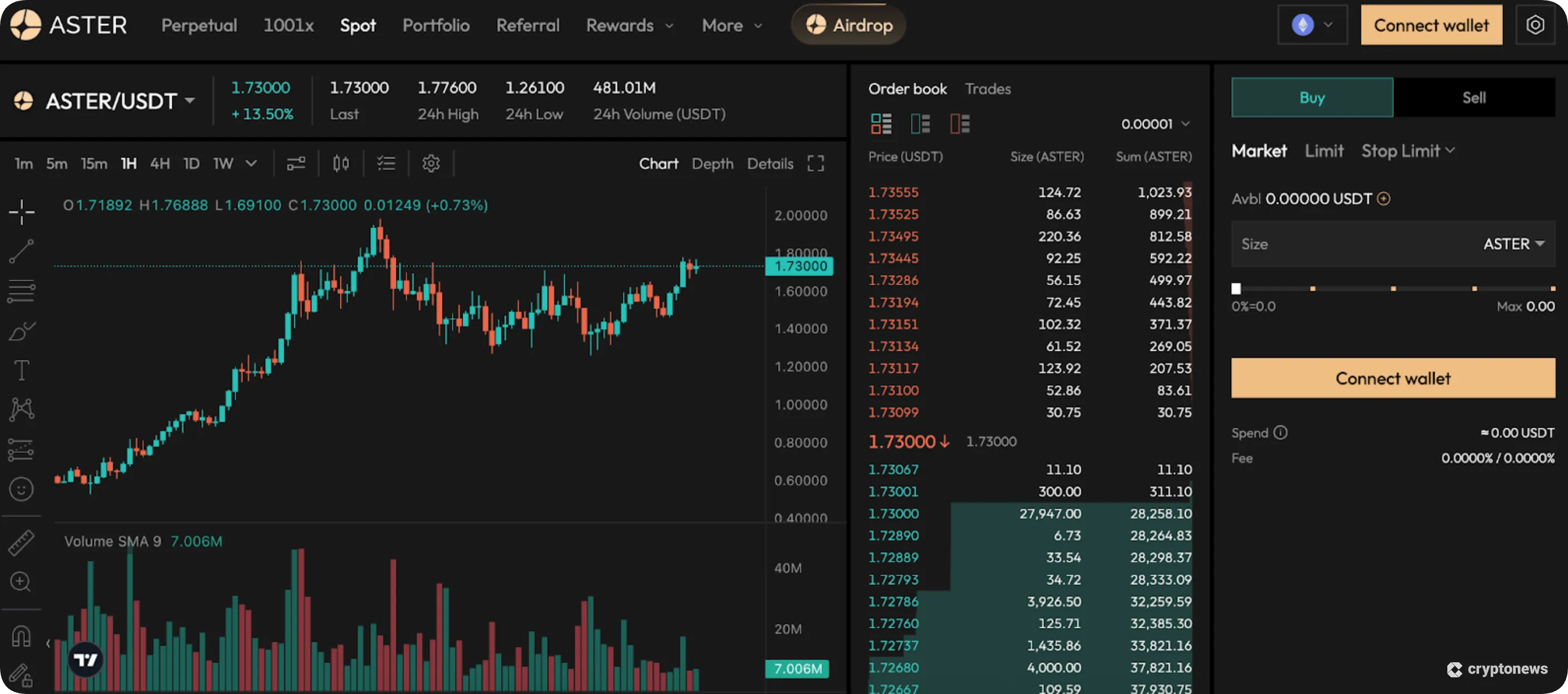This screenshot has height=694, width=1568.
Task: Open the Indicators list icon
Action: tap(386, 163)
